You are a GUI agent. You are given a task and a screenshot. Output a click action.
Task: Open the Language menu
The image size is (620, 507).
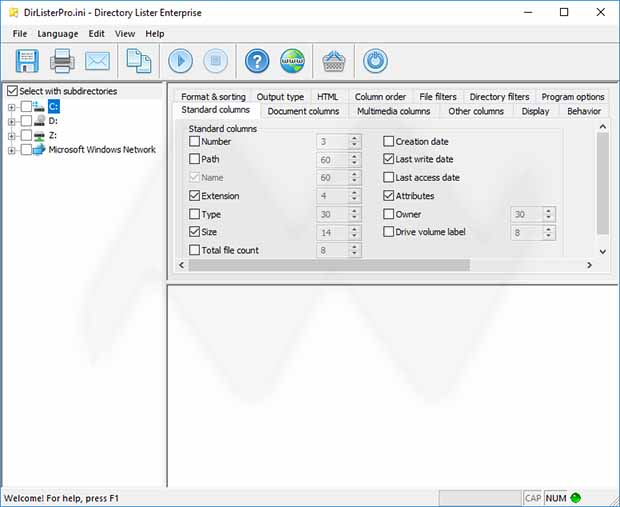point(58,34)
